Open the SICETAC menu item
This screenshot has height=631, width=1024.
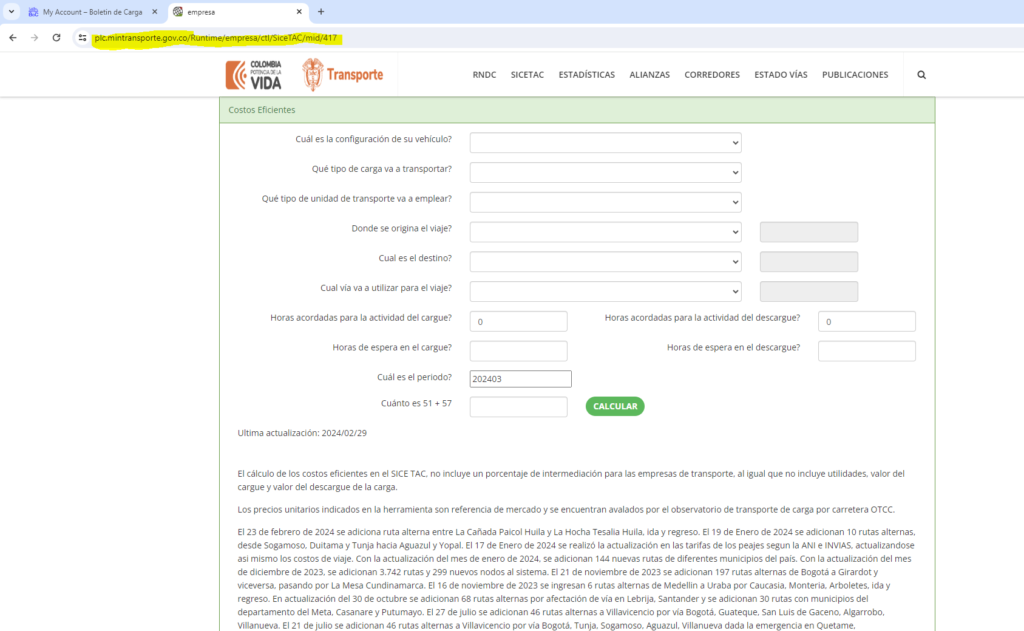[x=527, y=75]
